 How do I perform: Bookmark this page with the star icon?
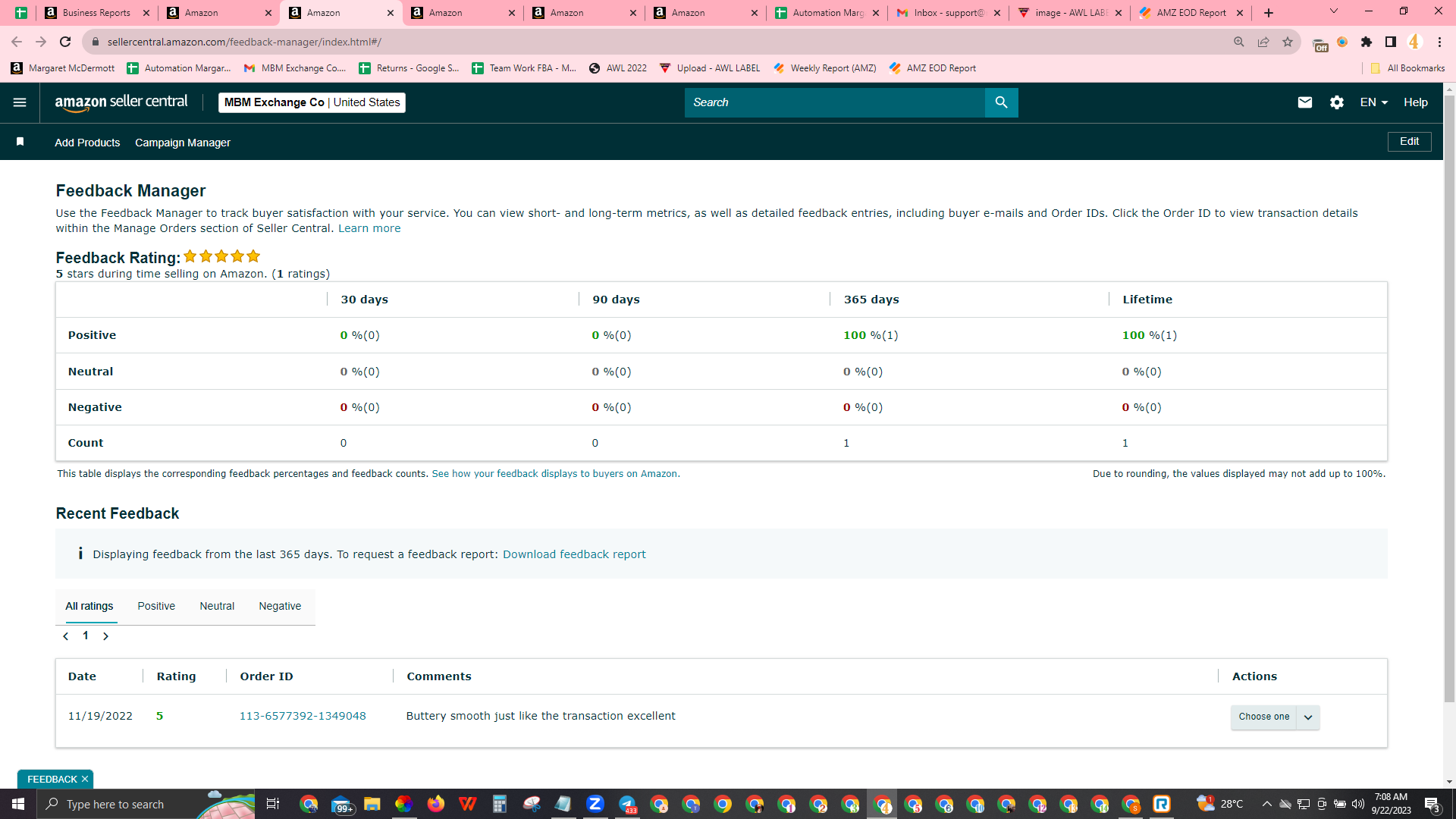click(x=1287, y=42)
